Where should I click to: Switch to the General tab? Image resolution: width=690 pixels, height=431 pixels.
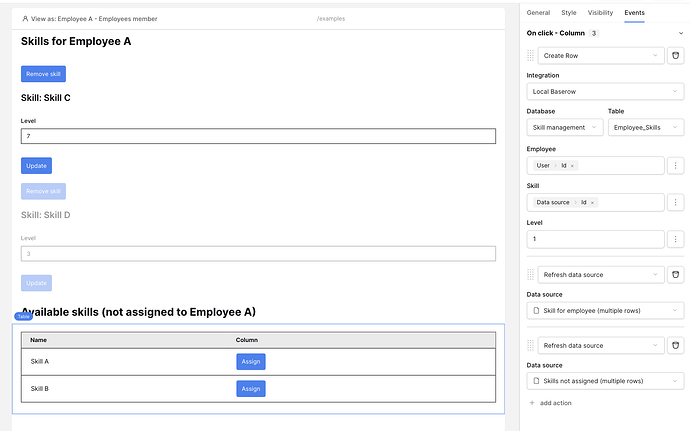538,13
